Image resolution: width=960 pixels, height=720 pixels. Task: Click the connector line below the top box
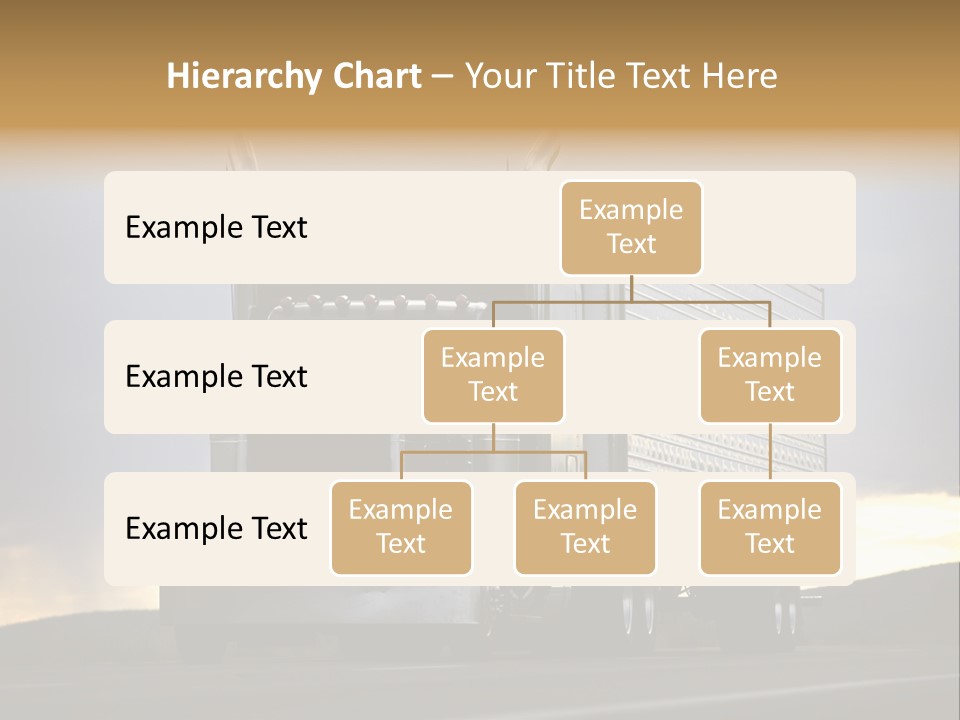tap(631, 292)
